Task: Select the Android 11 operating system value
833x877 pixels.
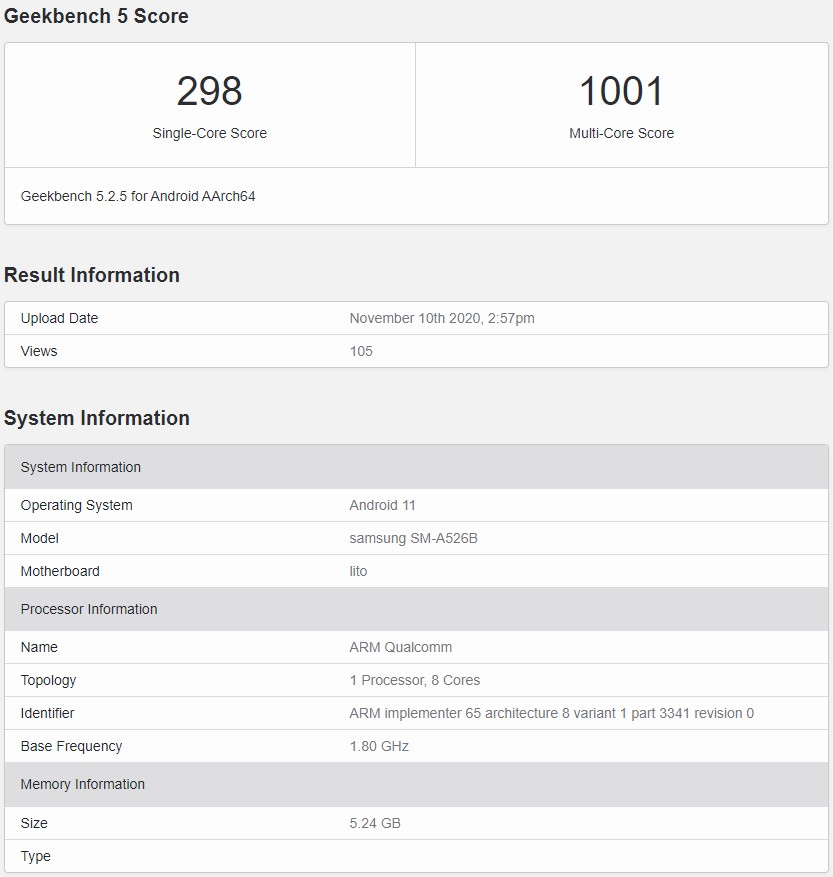Action: tap(382, 505)
